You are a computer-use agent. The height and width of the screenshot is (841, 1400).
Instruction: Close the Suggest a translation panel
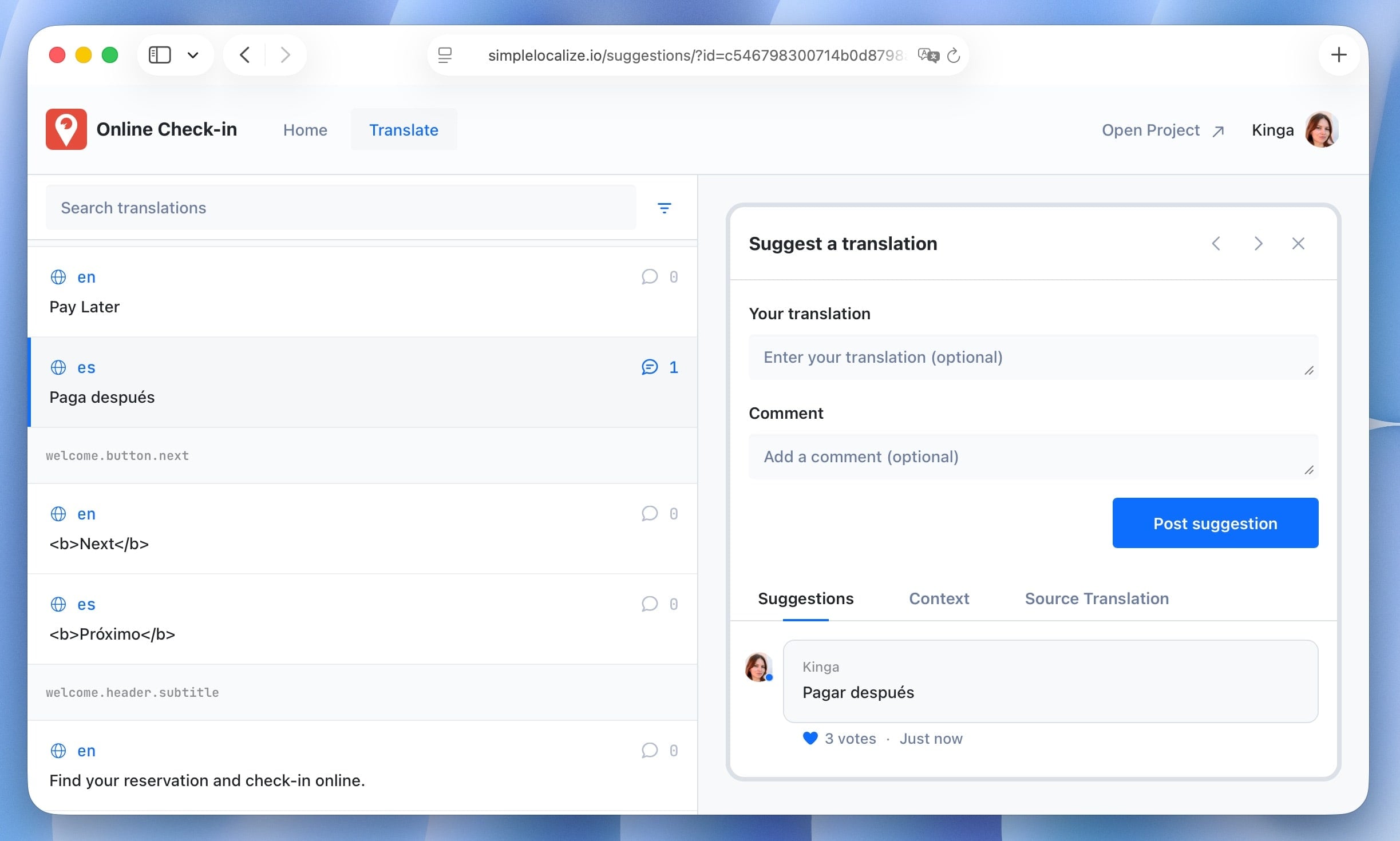point(1298,244)
